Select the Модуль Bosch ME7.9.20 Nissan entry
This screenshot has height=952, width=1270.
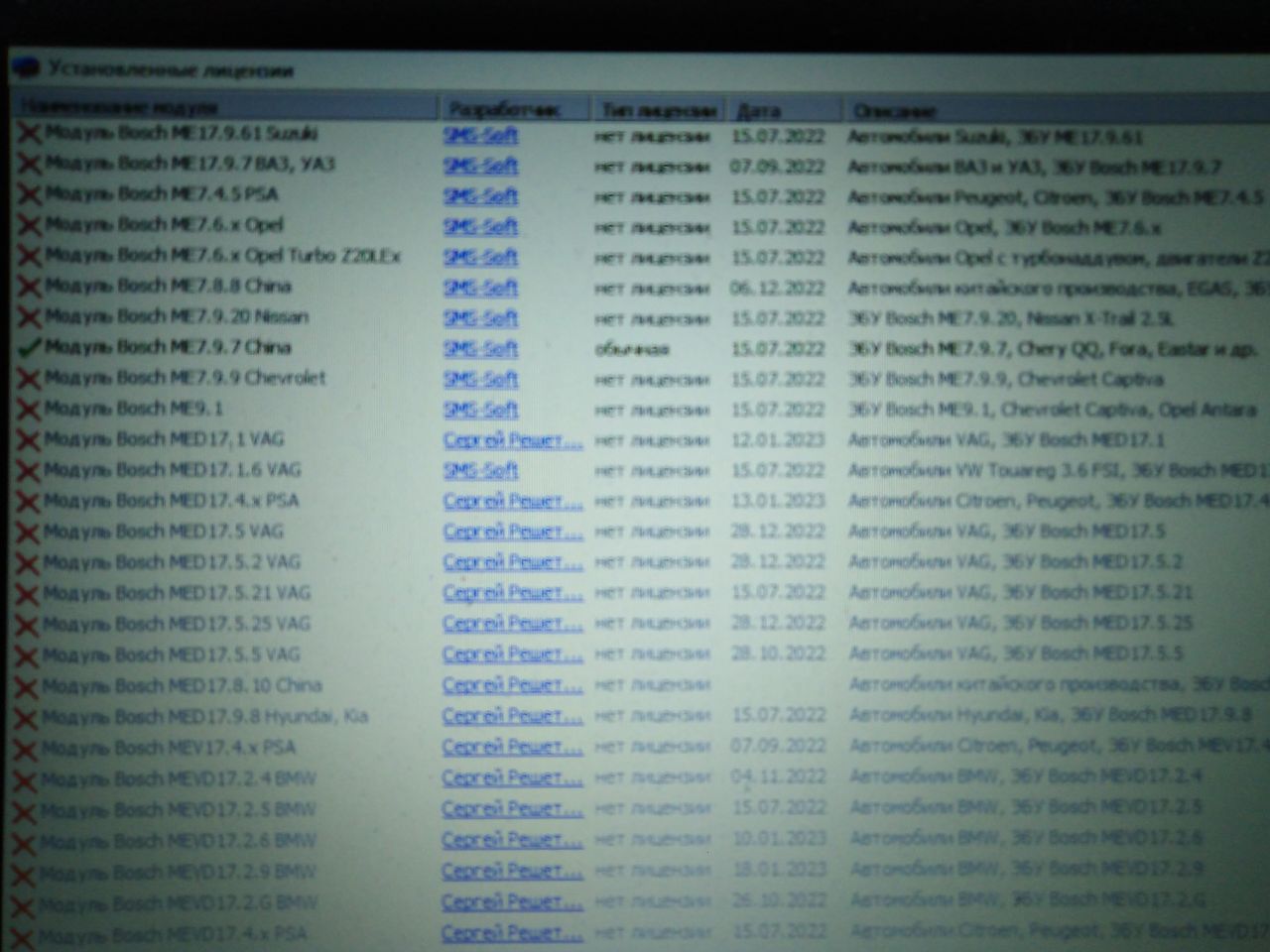pyautogui.click(x=177, y=317)
